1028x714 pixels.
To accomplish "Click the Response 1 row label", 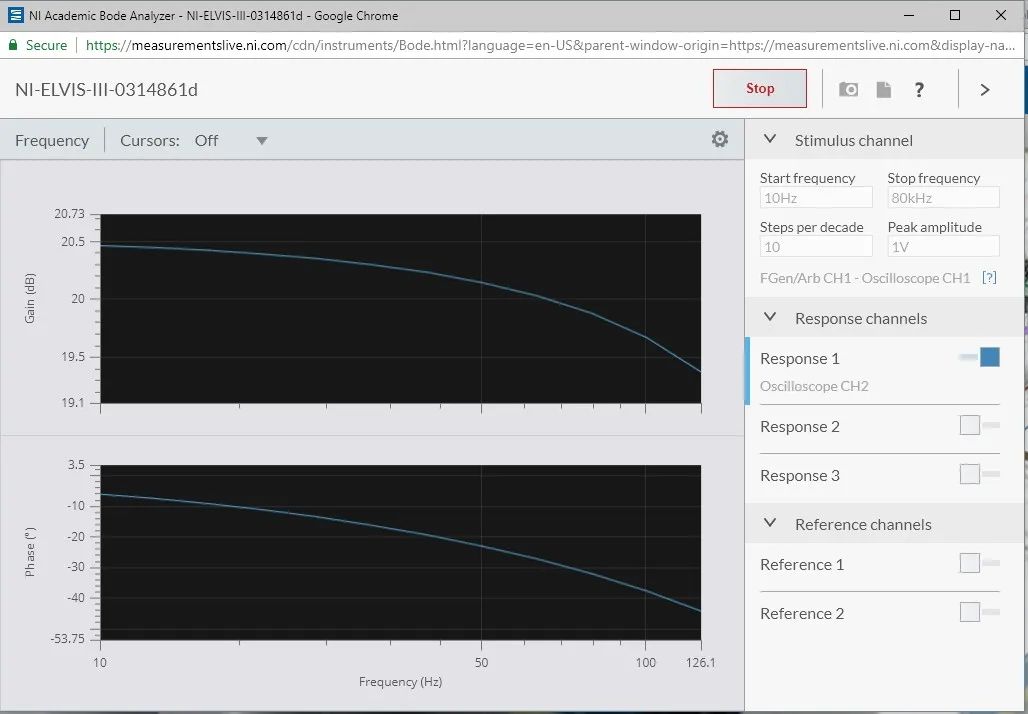I will [x=799, y=358].
